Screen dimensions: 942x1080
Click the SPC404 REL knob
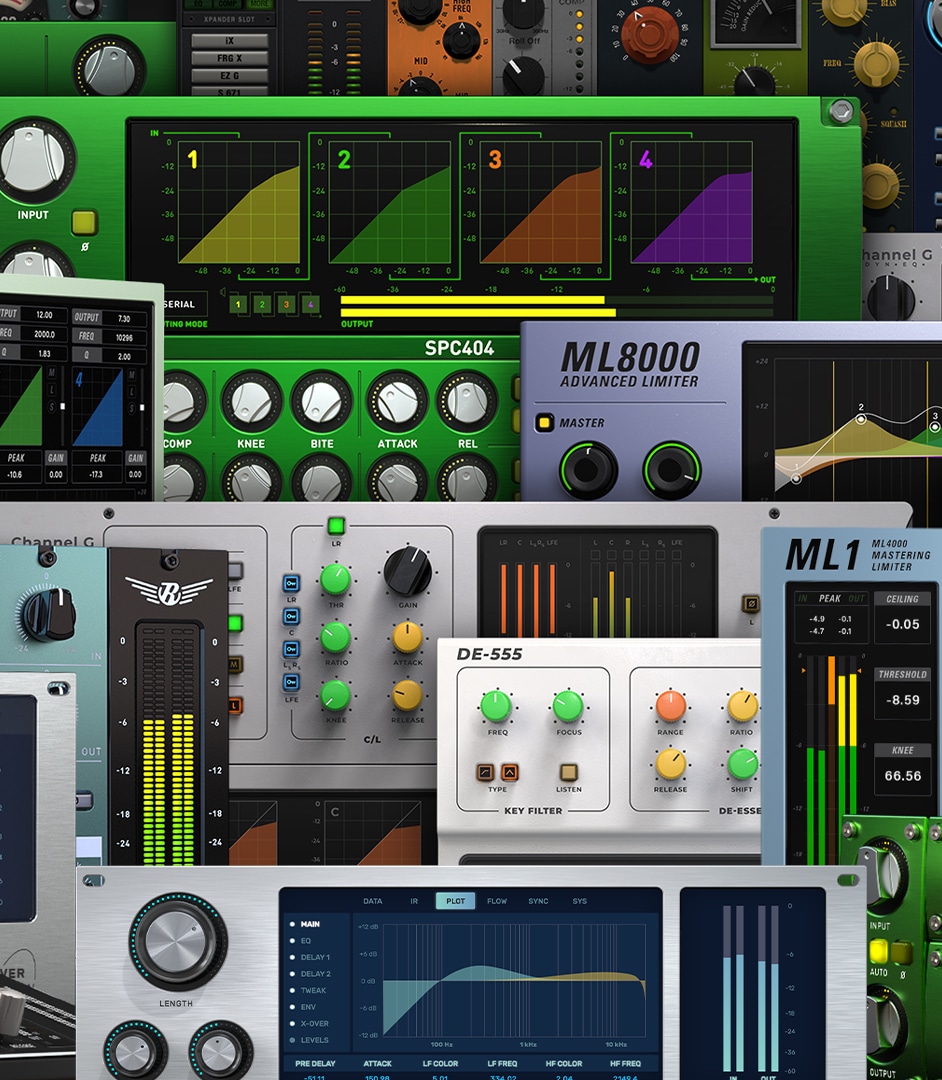[468, 402]
